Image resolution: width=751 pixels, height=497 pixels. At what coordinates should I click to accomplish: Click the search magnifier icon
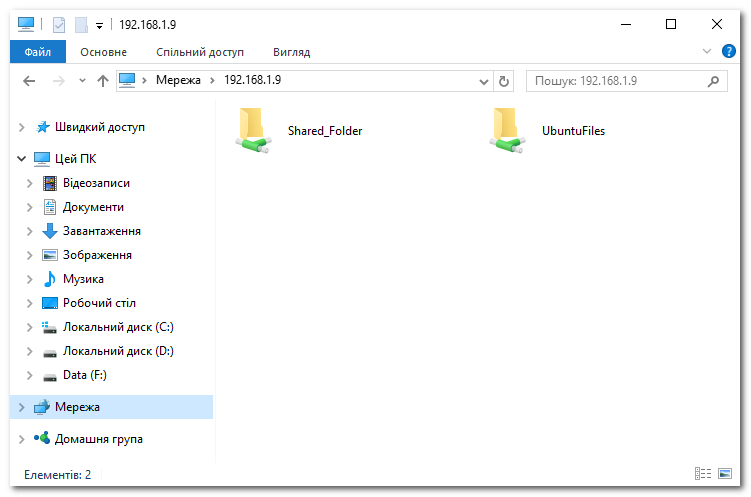pos(713,81)
